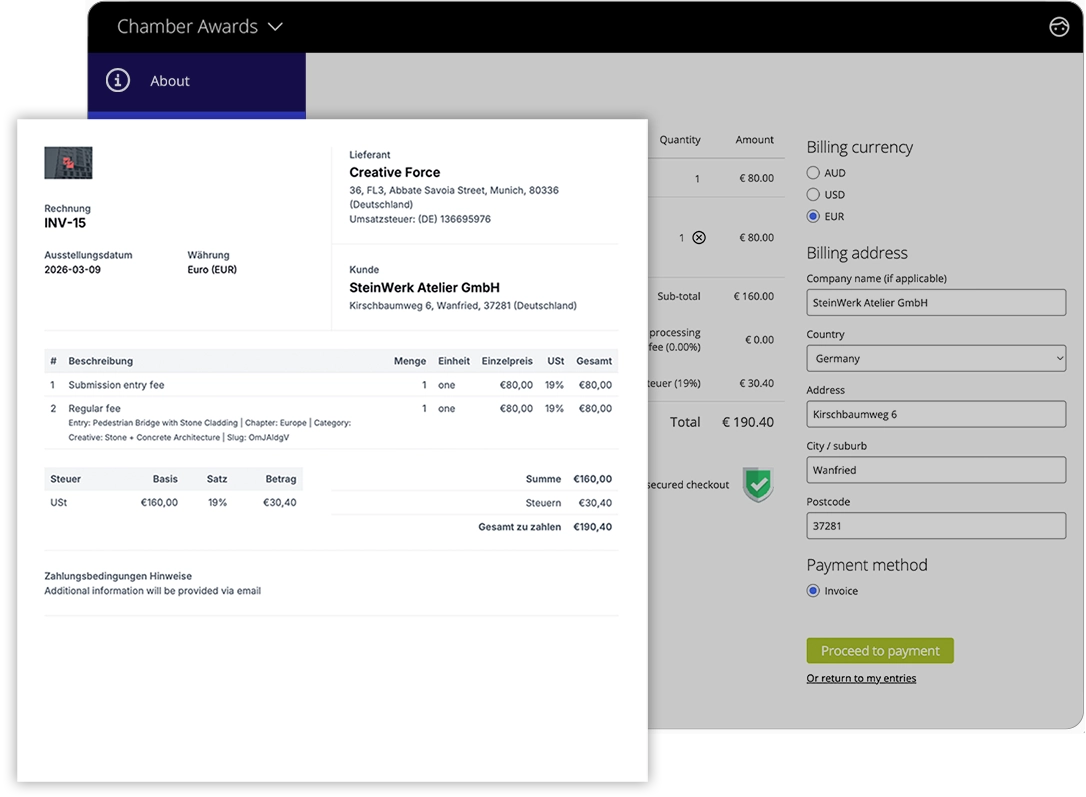Click the INV-15 invoice heading
The height and width of the screenshot is (797, 1086).
tap(63, 222)
